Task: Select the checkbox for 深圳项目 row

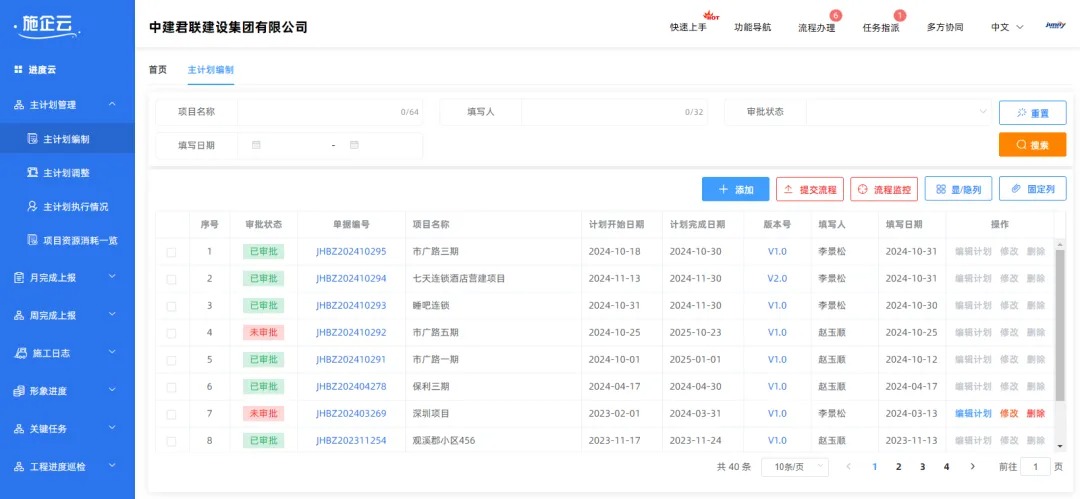Action: click(x=171, y=414)
